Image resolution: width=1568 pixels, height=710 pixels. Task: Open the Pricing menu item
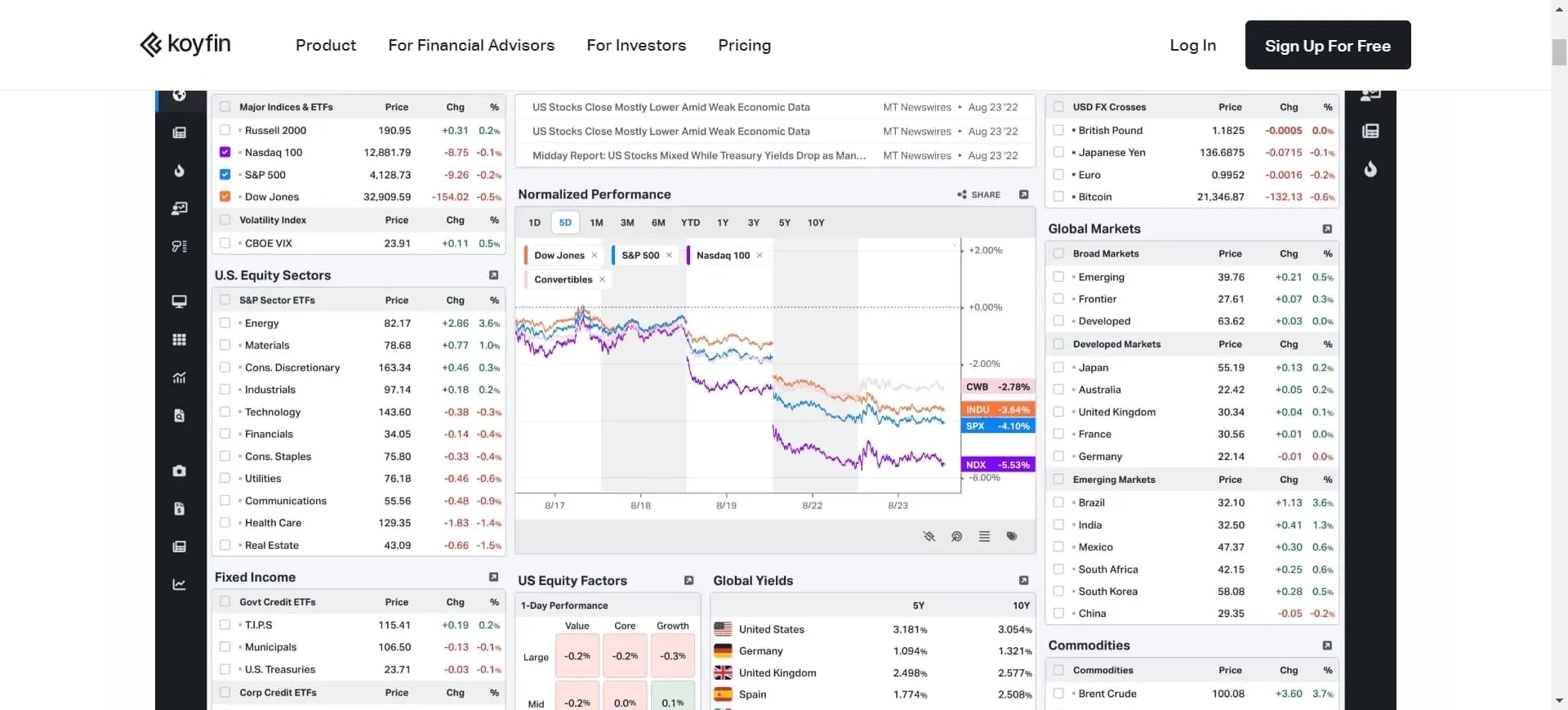click(744, 46)
